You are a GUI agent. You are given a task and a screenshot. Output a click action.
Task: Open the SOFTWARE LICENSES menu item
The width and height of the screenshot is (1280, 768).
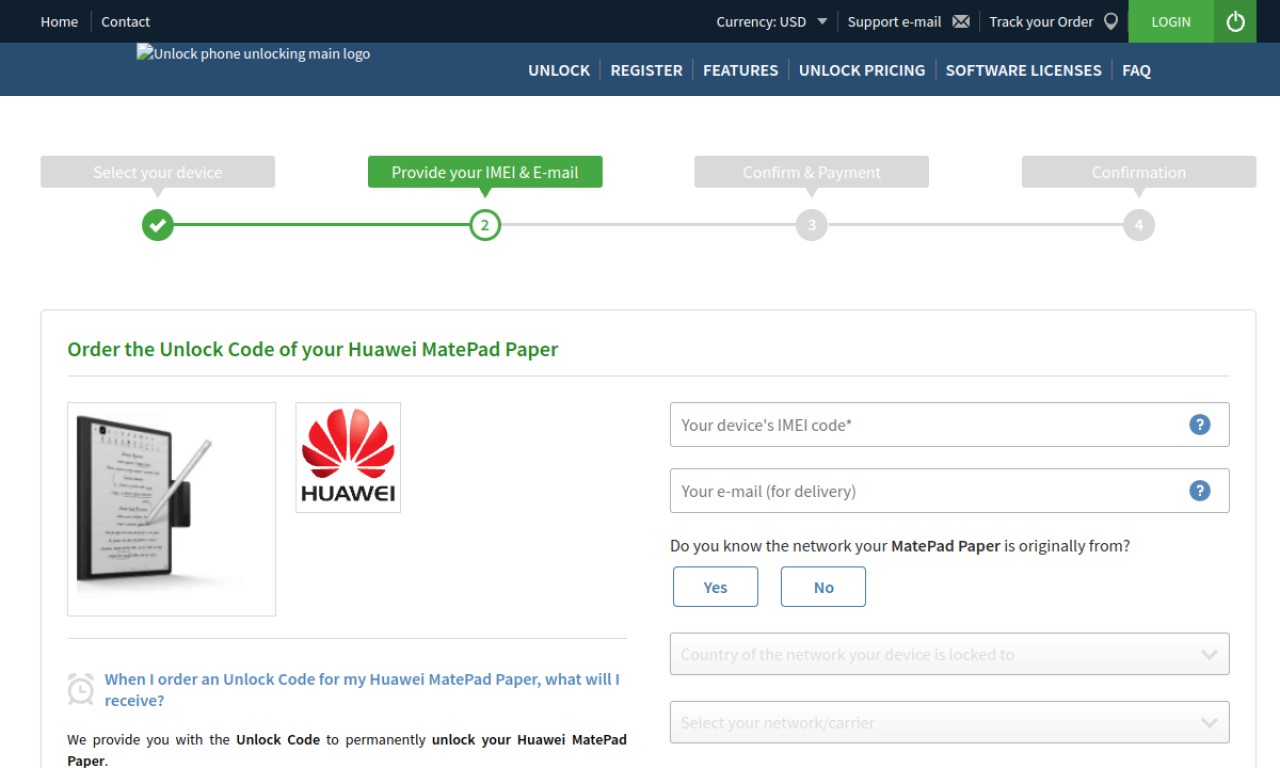1023,70
